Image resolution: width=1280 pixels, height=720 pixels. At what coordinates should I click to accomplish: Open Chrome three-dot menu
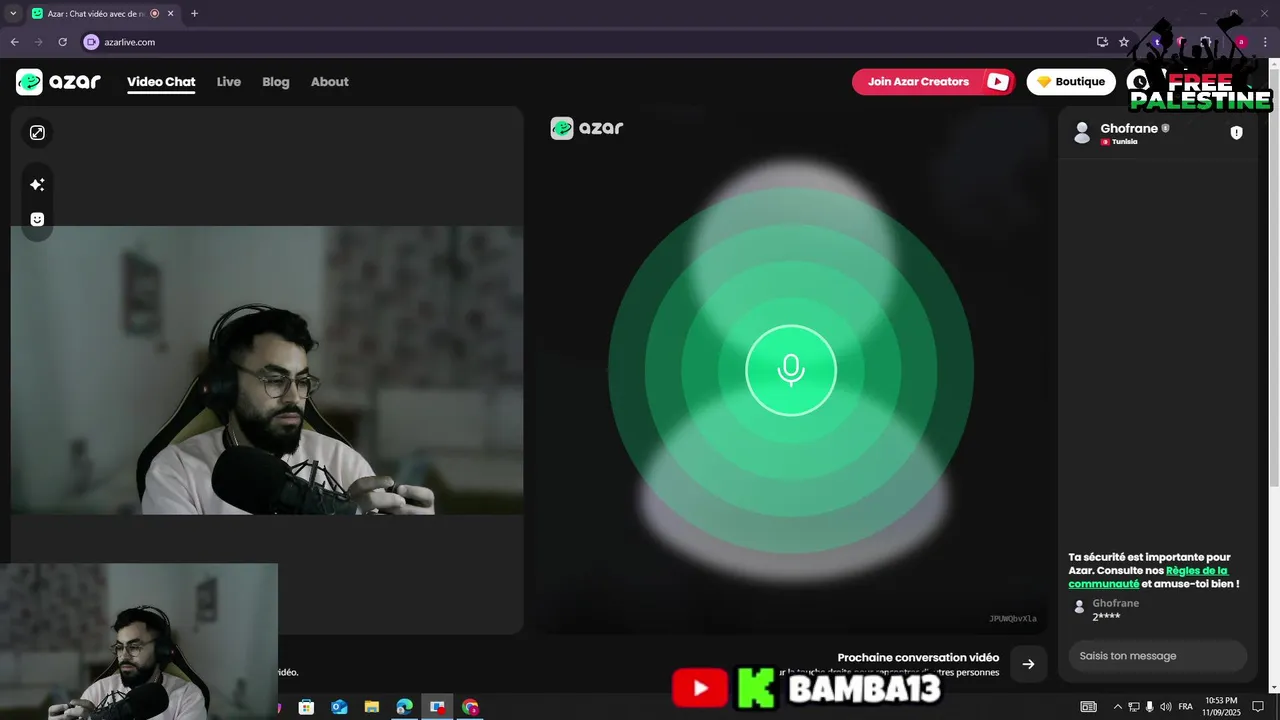(x=1265, y=42)
